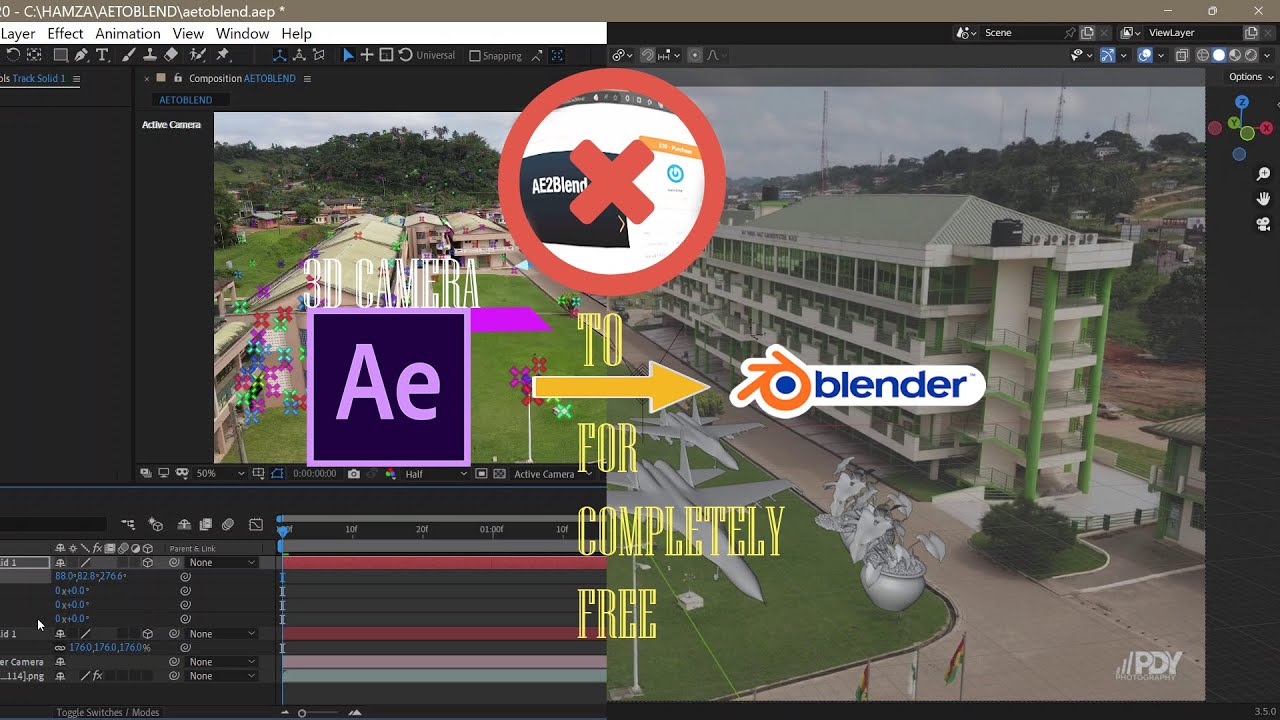The width and height of the screenshot is (1280, 720).
Task: Select the Clone Stamp tool
Action: click(150, 55)
